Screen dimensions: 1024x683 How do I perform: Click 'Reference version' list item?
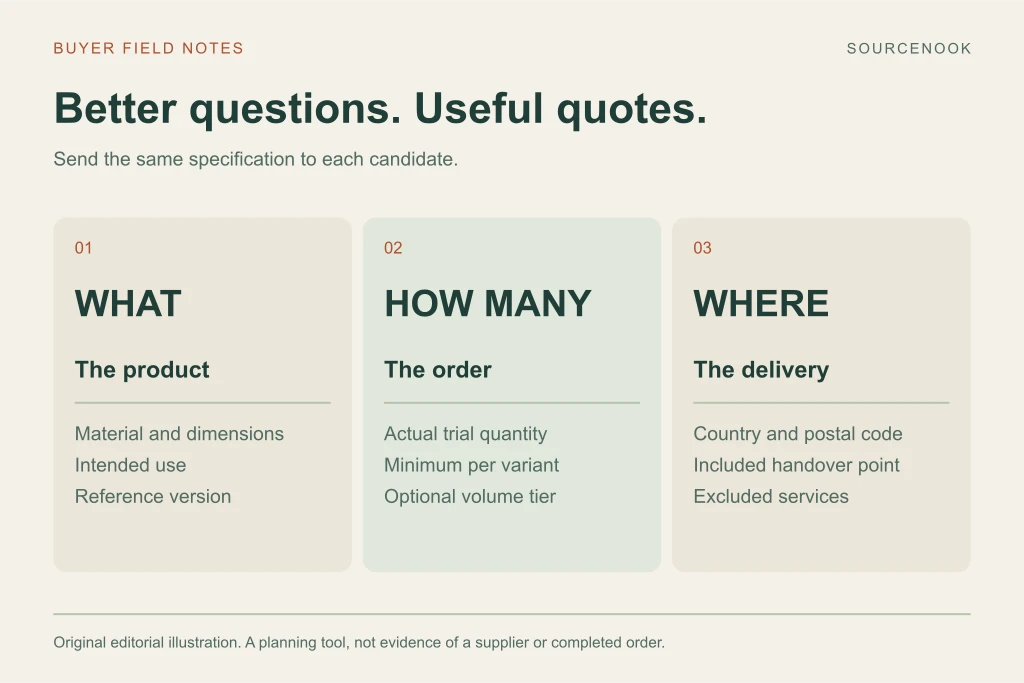pos(153,496)
